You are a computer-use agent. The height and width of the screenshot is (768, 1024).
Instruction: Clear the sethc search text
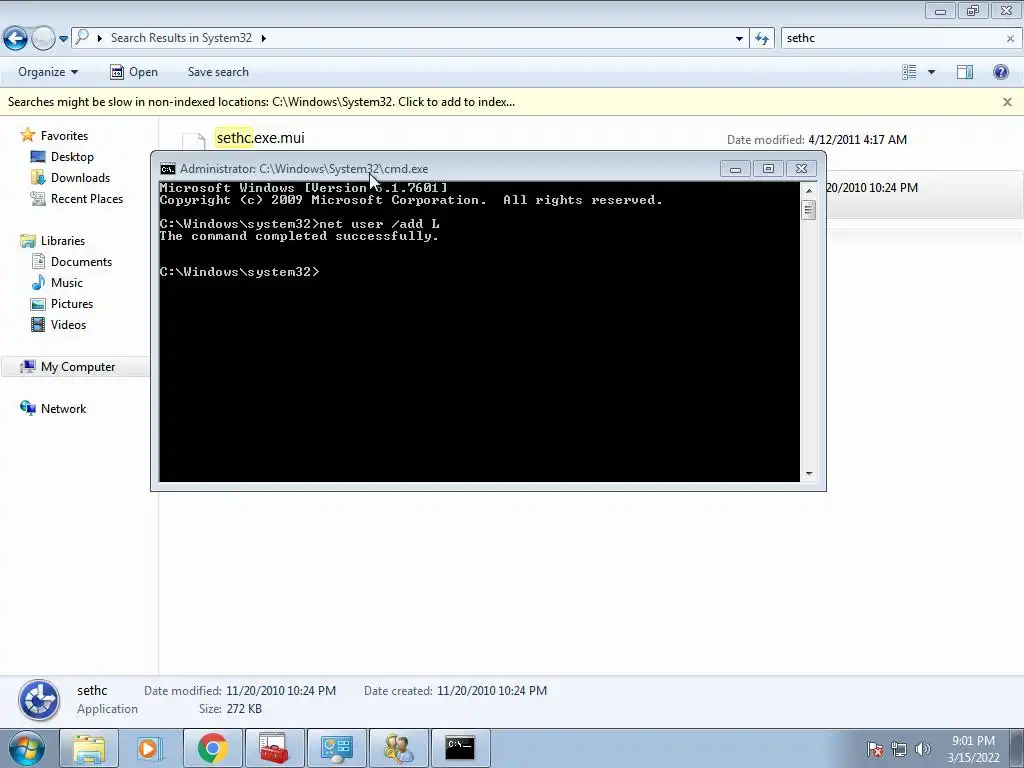[1010, 39]
